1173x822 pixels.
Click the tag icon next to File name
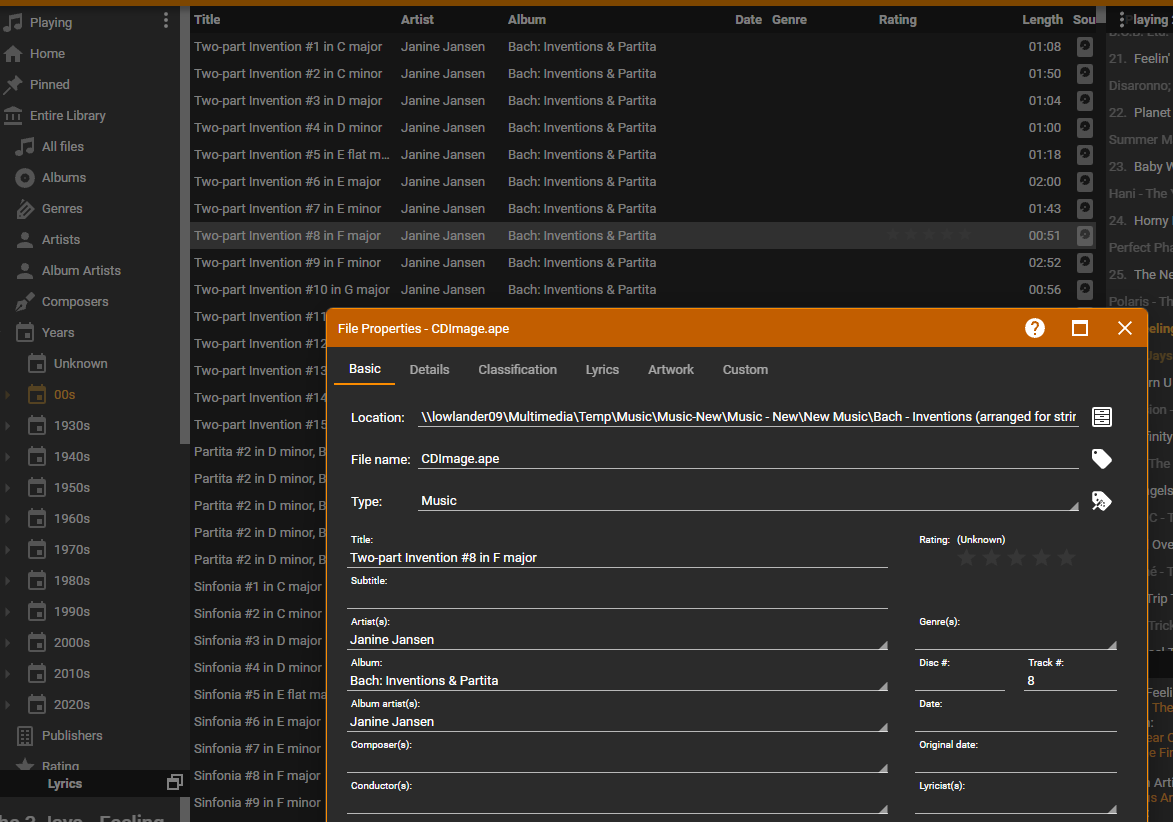pos(1102,459)
